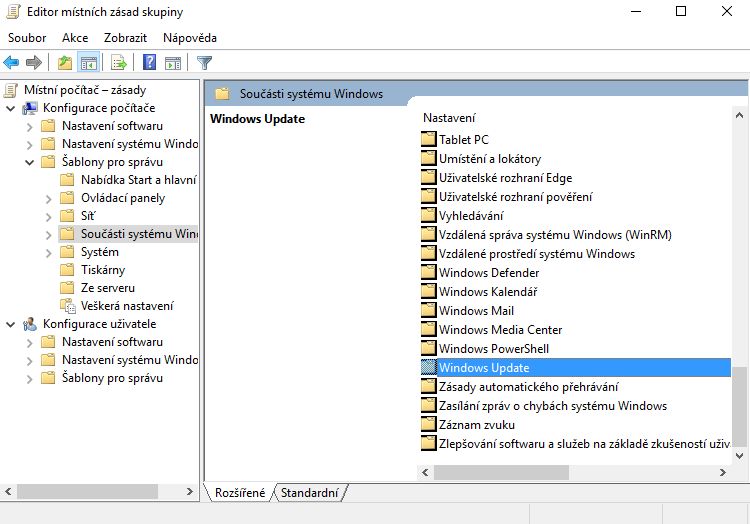Select Vzdálené prostředí systému Windows folder

pos(537,254)
